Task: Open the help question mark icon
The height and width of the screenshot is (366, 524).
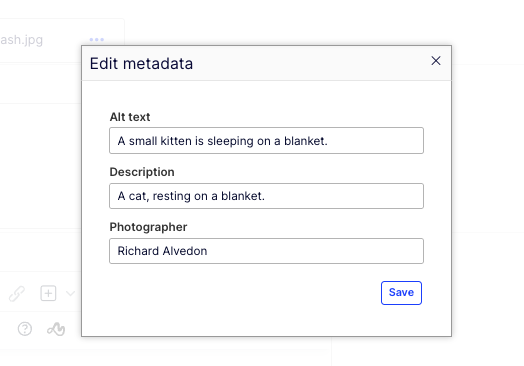Action: point(25,329)
